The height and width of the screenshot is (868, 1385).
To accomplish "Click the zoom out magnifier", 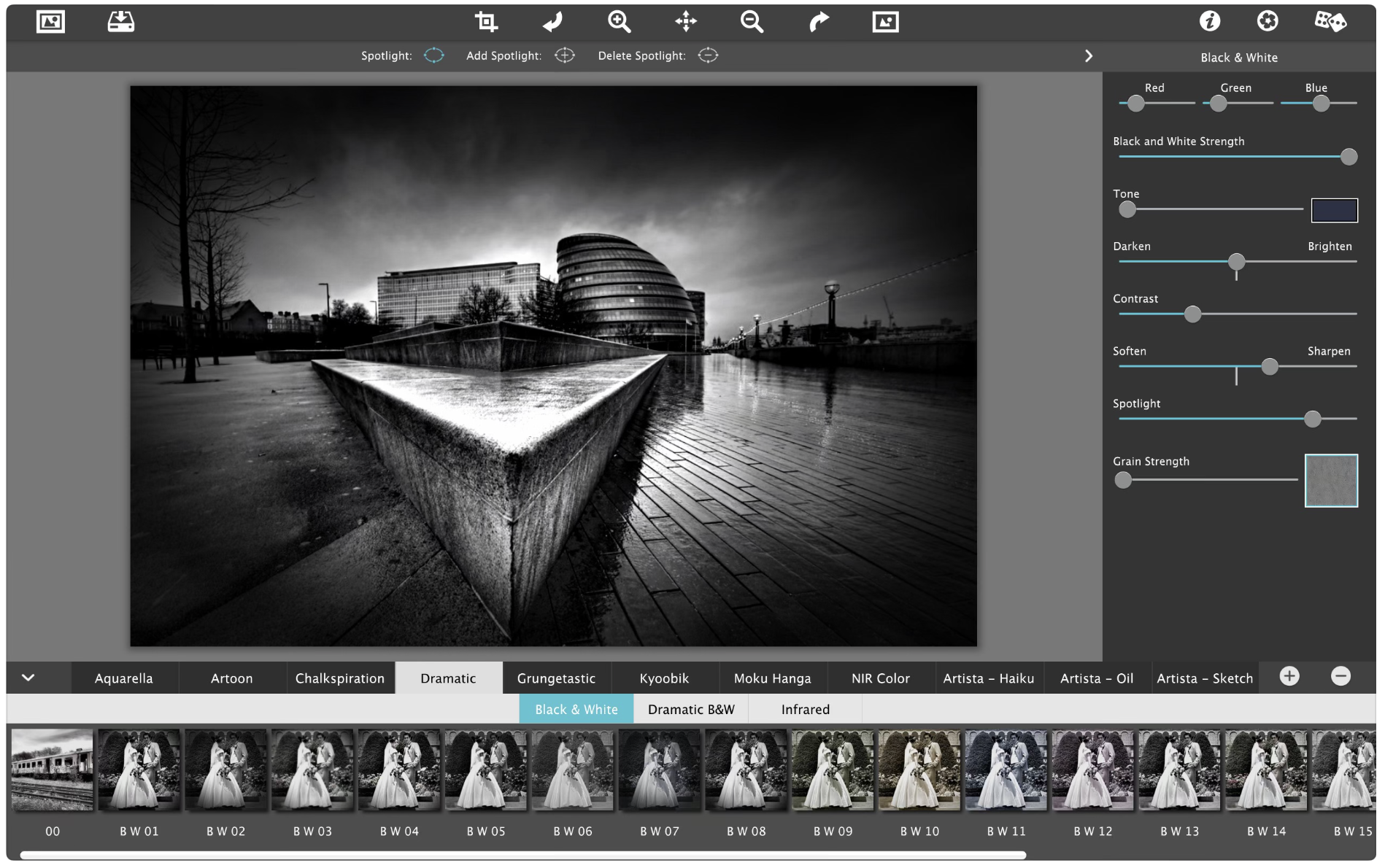I will point(752,22).
